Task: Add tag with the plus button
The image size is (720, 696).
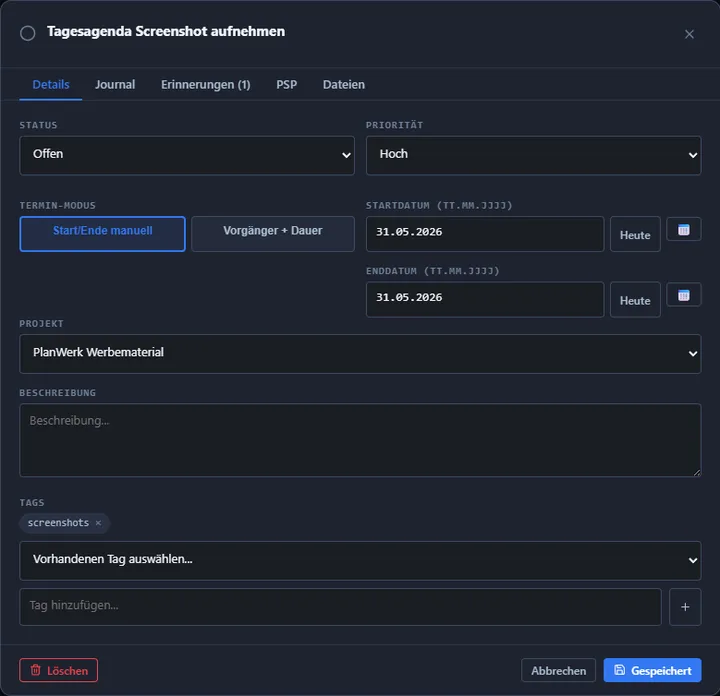Action: coord(685,606)
